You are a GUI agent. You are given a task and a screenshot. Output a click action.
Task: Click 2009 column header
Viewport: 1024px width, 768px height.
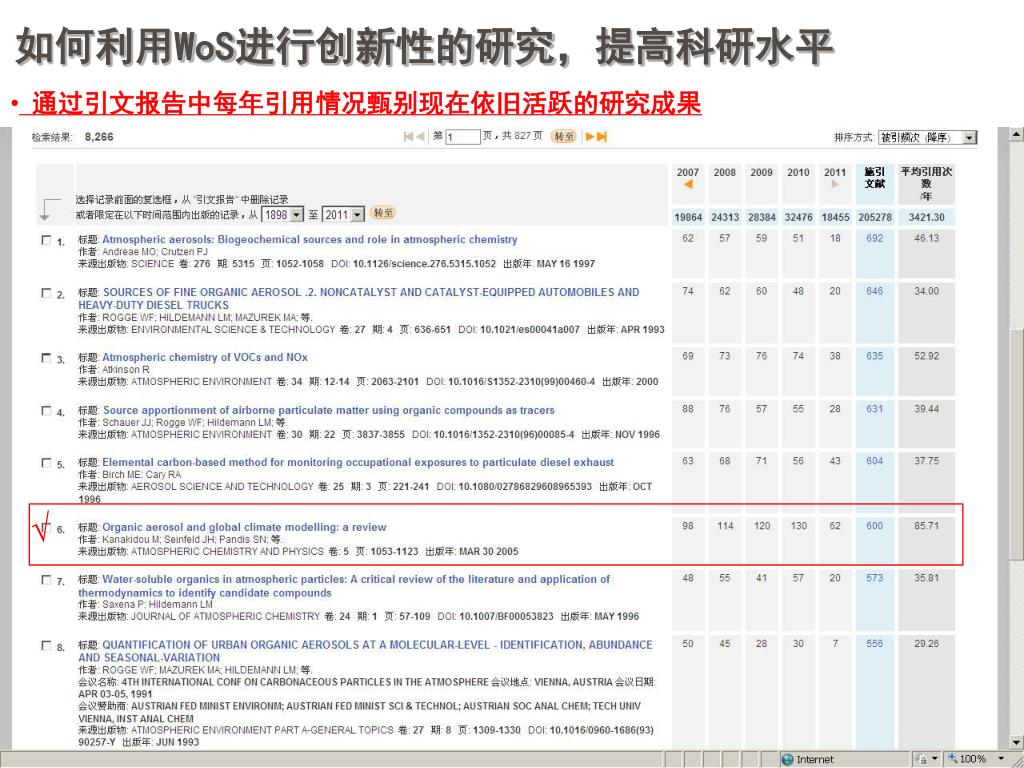[761, 172]
